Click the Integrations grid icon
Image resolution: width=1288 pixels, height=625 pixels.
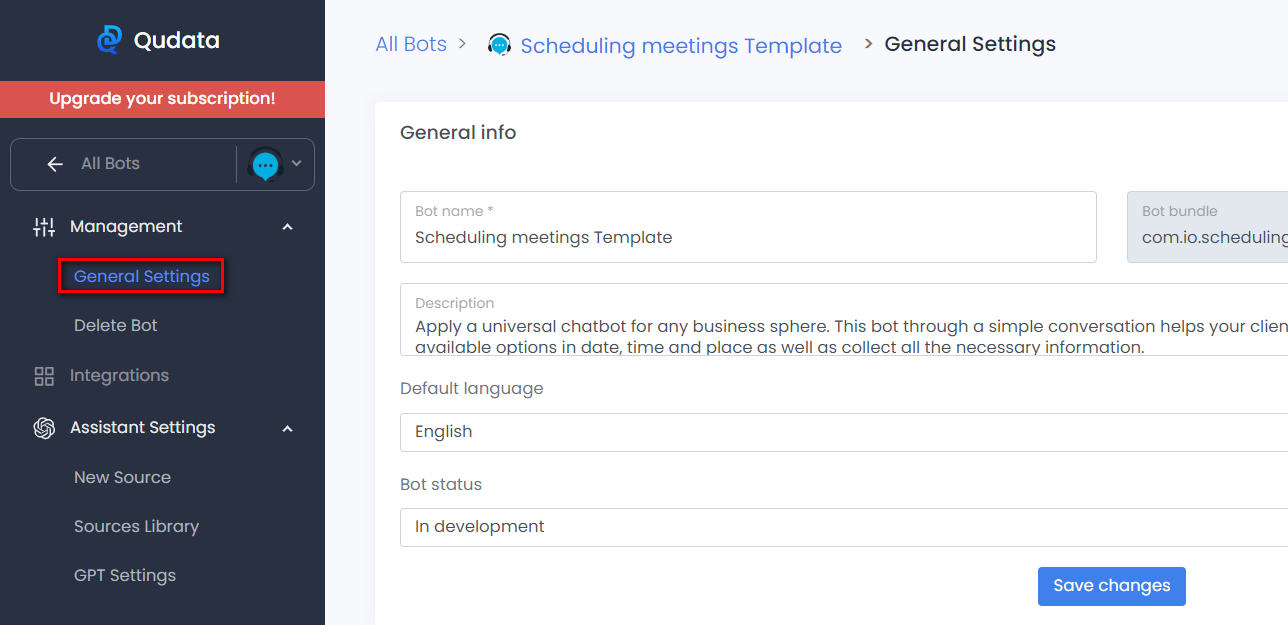point(44,376)
